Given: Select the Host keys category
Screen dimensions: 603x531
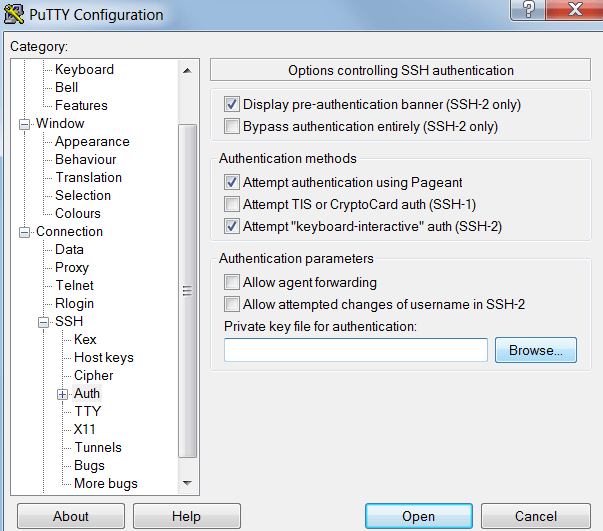Looking at the screenshot, I should pyautogui.click(x=104, y=358).
